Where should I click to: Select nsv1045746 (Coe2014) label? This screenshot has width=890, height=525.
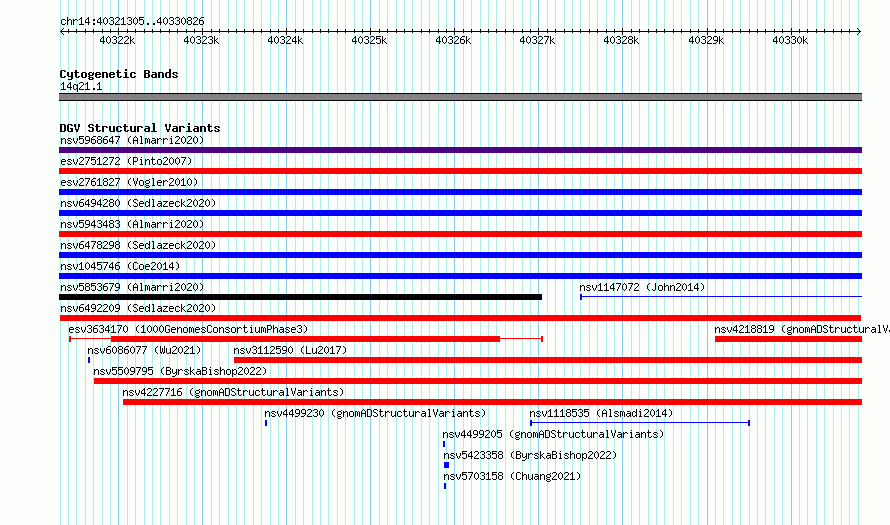[x=120, y=266]
